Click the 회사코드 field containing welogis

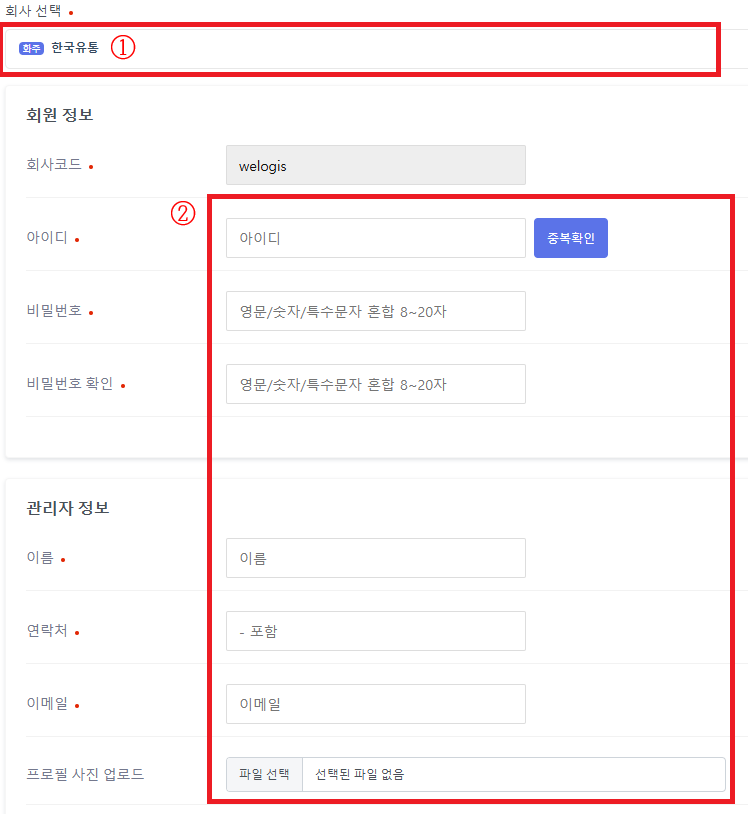[x=375, y=166]
